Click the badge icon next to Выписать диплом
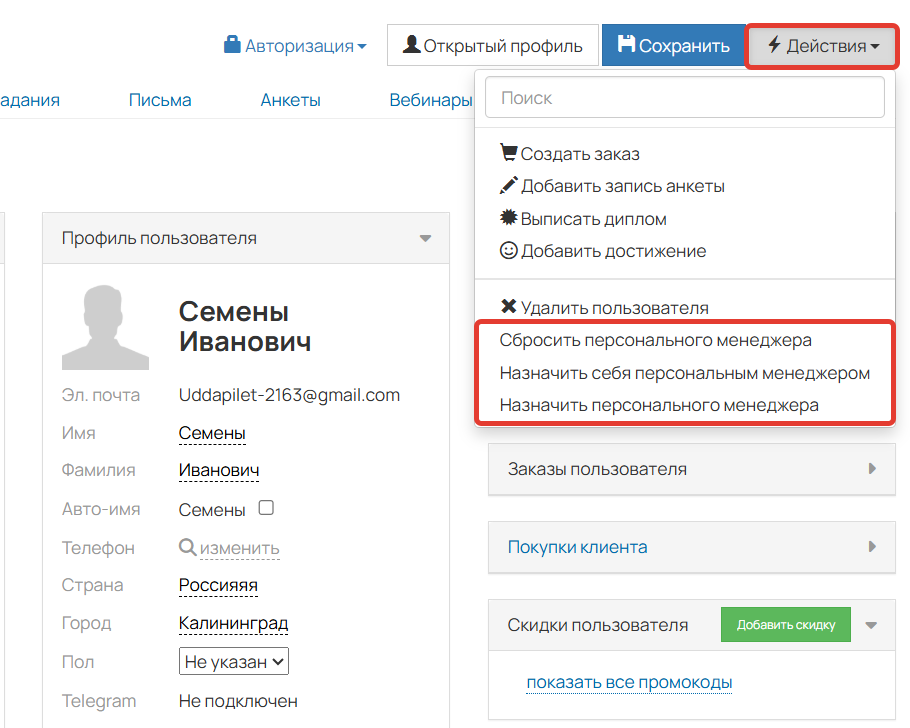Screen dimensions: 910x728 pos(508,218)
